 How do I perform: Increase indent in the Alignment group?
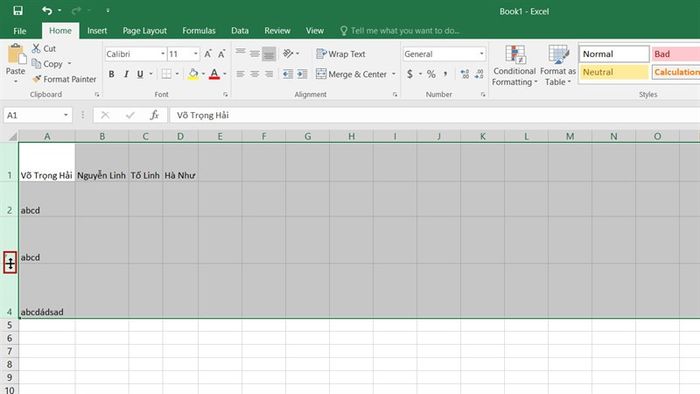tap(302, 74)
